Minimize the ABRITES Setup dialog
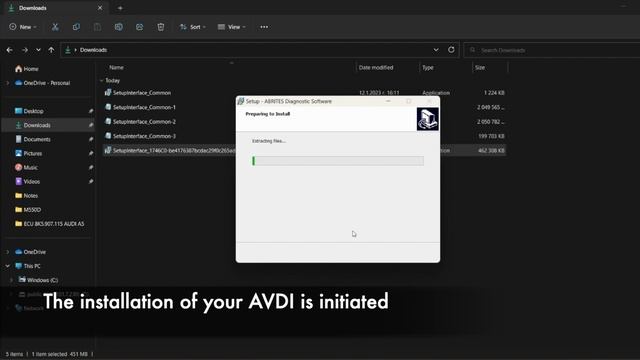 pyautogui.click(x=389, y=101)
